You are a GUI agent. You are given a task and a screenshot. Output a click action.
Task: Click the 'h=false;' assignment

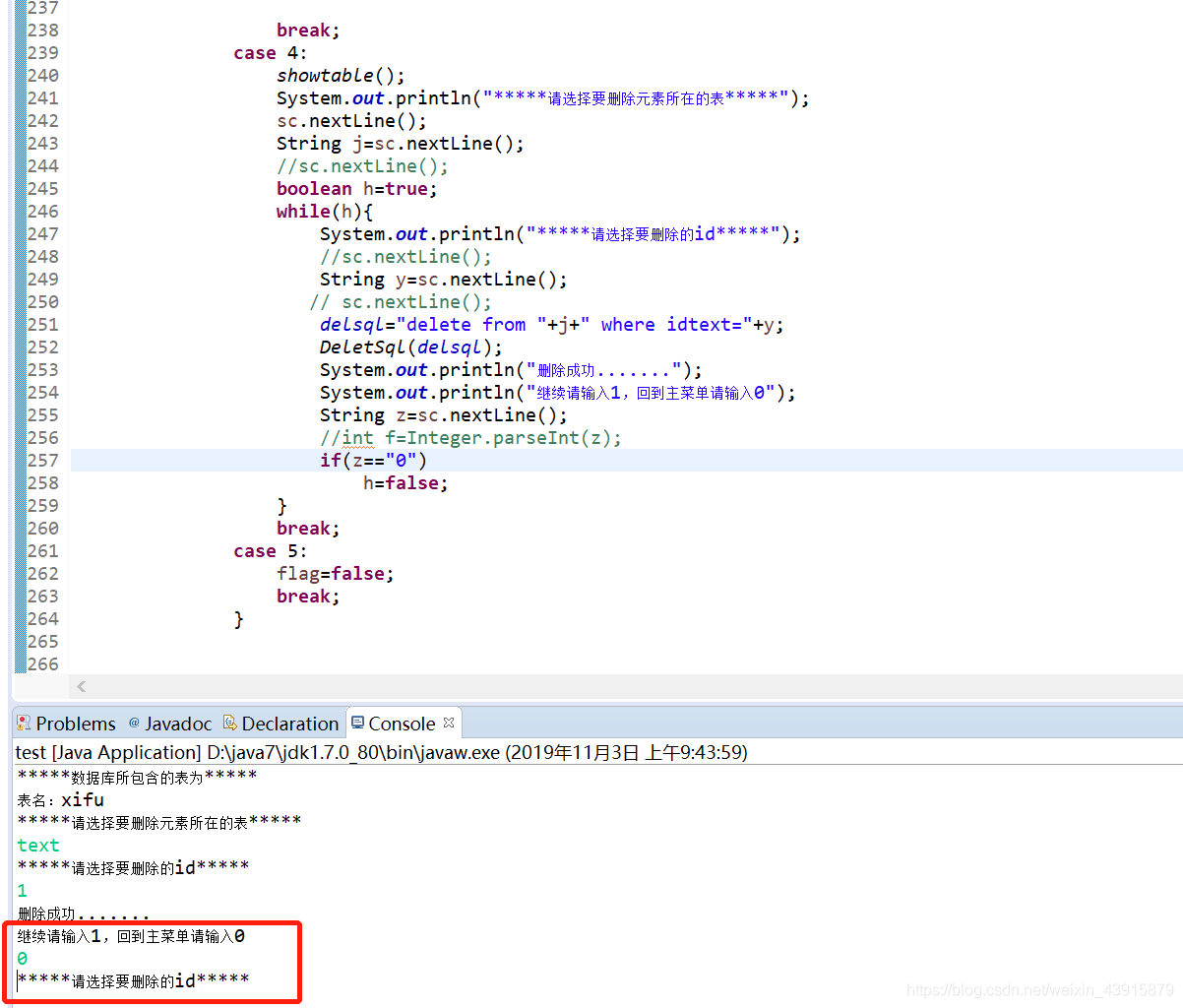coord(405,483)
